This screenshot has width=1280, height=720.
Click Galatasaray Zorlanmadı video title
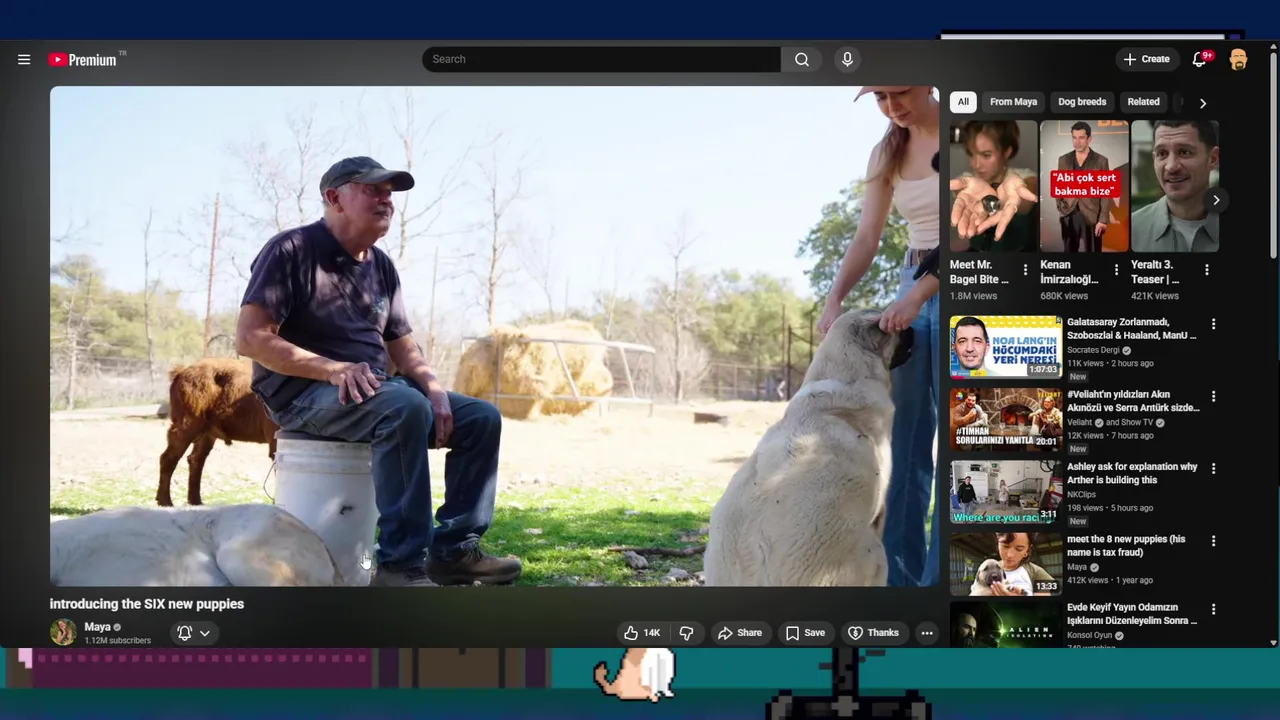coord(1131,328)
